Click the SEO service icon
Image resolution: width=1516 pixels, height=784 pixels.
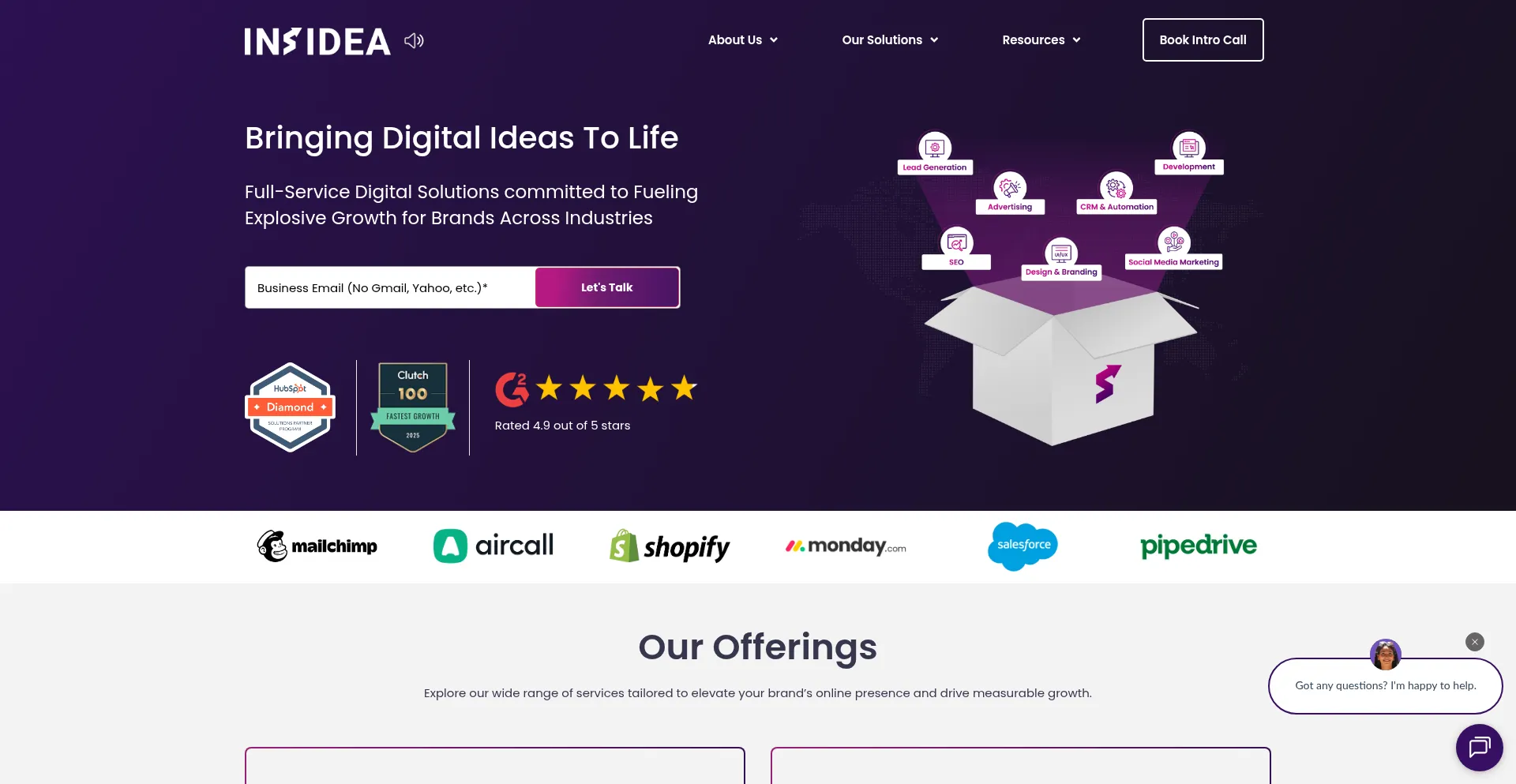956,242
